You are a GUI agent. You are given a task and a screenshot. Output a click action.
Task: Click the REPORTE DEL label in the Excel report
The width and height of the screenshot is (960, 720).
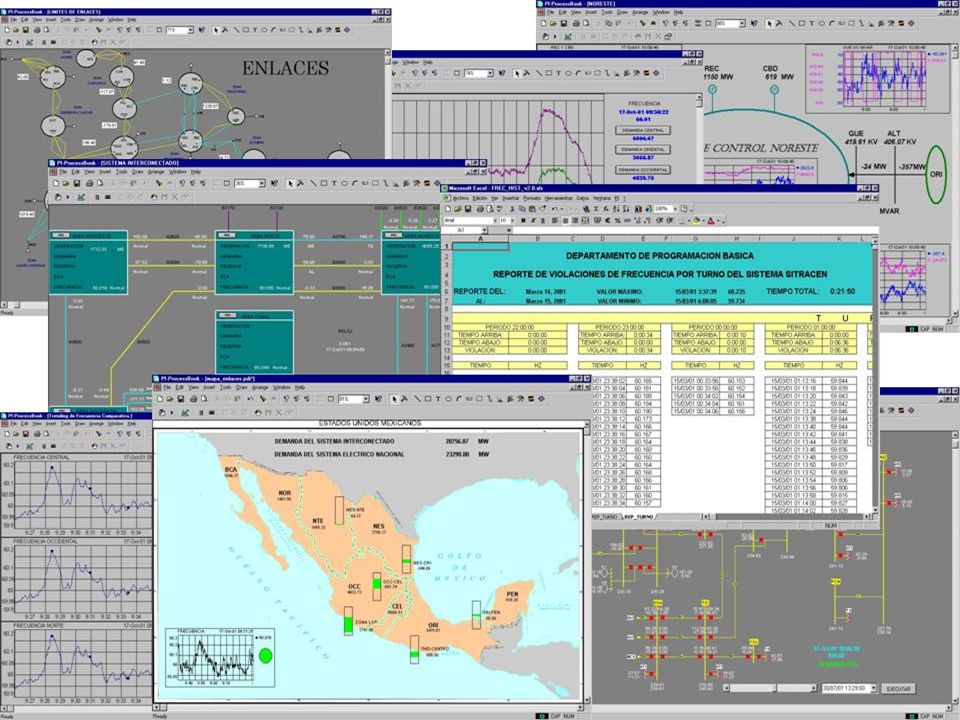479,291
